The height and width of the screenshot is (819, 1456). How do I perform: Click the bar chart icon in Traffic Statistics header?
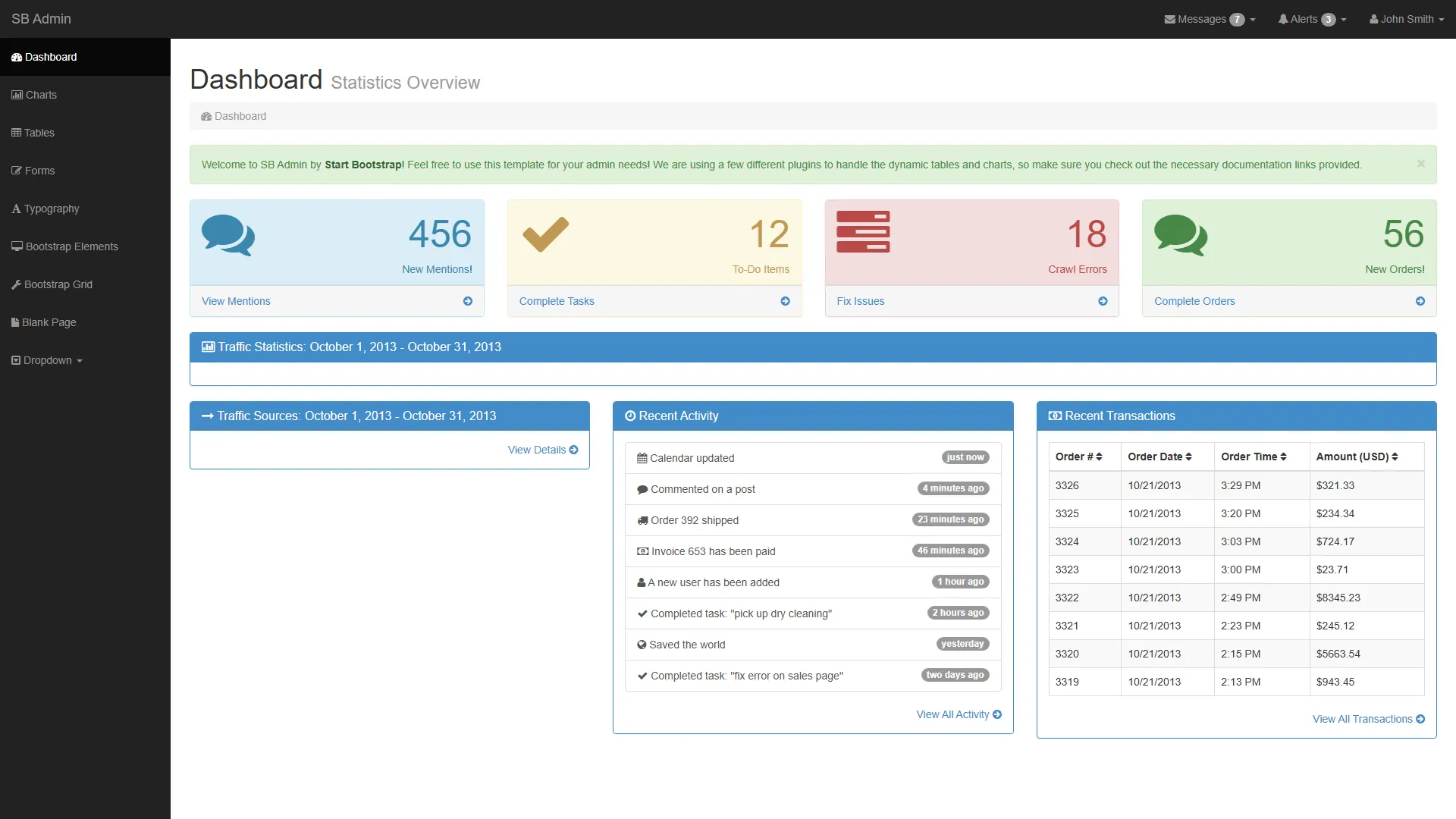point(208,347)
